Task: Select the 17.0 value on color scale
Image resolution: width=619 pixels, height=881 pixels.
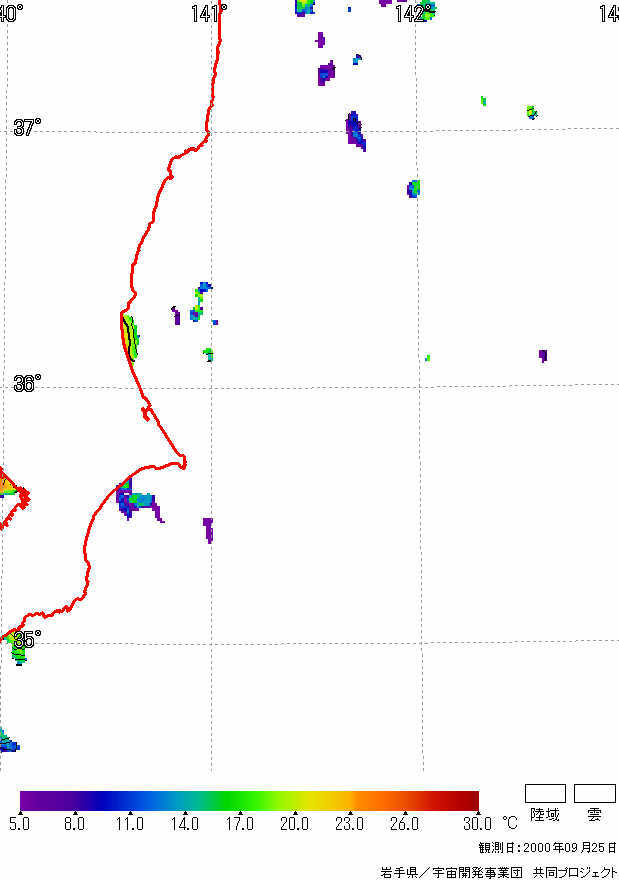Action: [x=240, y=824]
